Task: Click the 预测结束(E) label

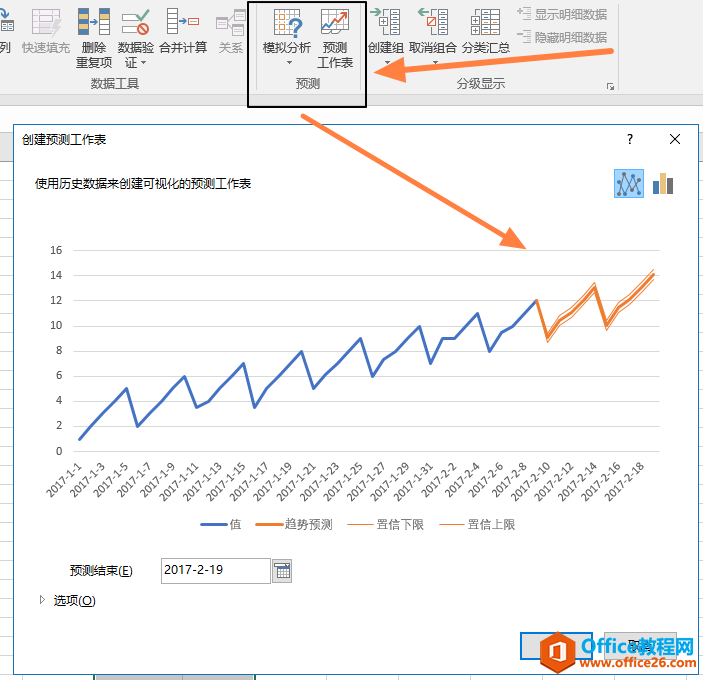Action: click(x=101, y=571)
